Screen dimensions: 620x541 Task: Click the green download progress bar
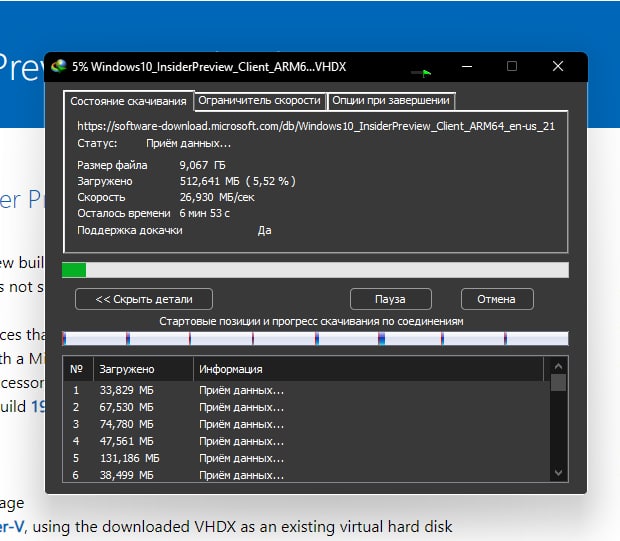315,270
